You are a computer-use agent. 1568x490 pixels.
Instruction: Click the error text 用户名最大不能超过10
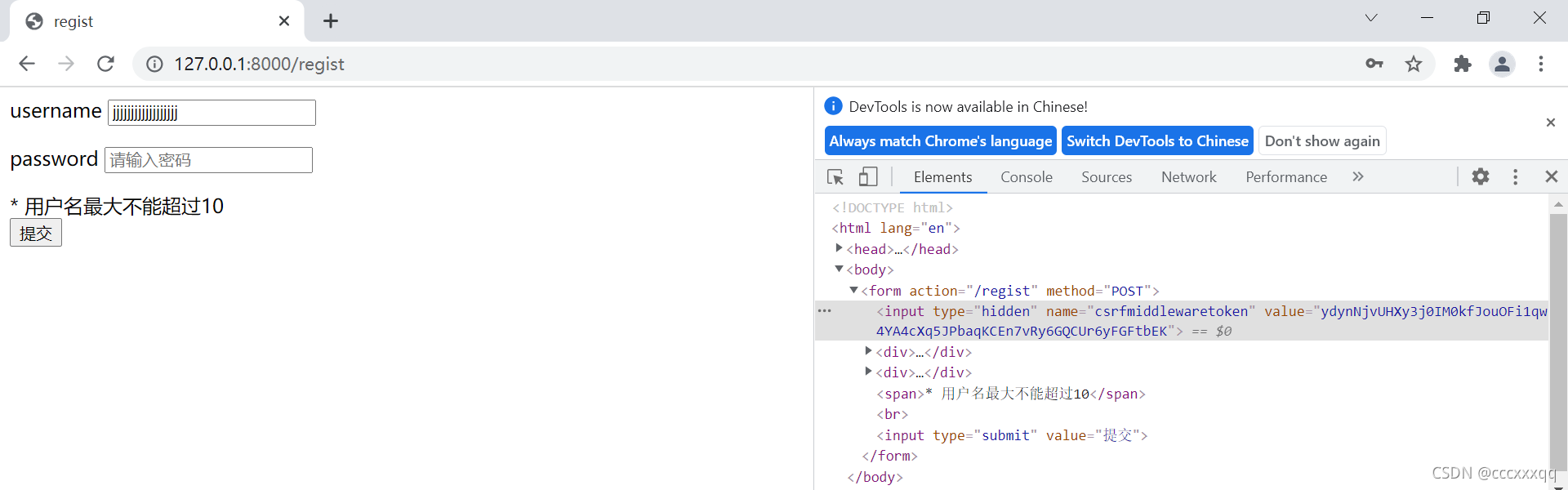coord(124,206)
